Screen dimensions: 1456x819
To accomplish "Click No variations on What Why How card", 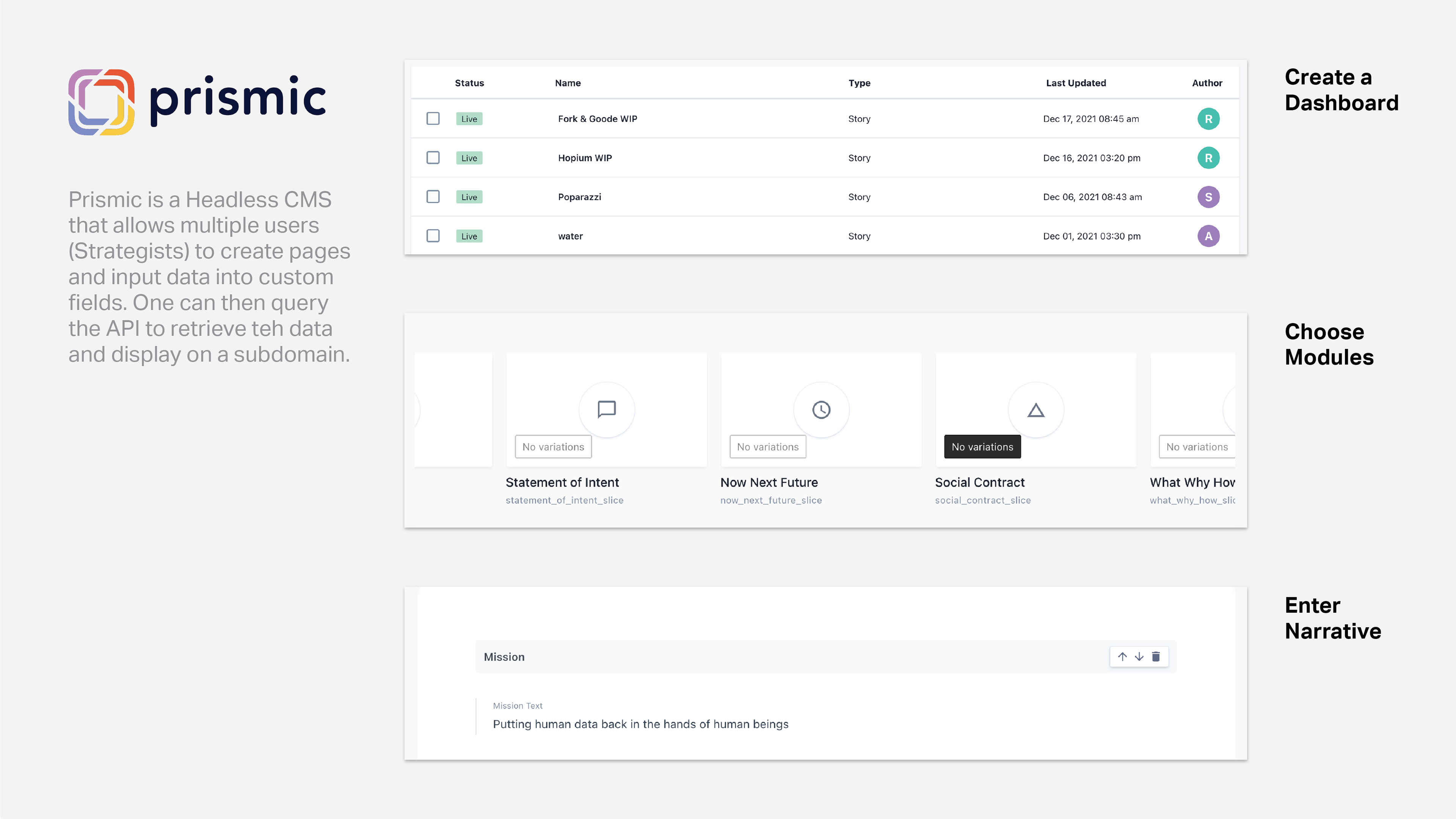I will click(1197, 447).
